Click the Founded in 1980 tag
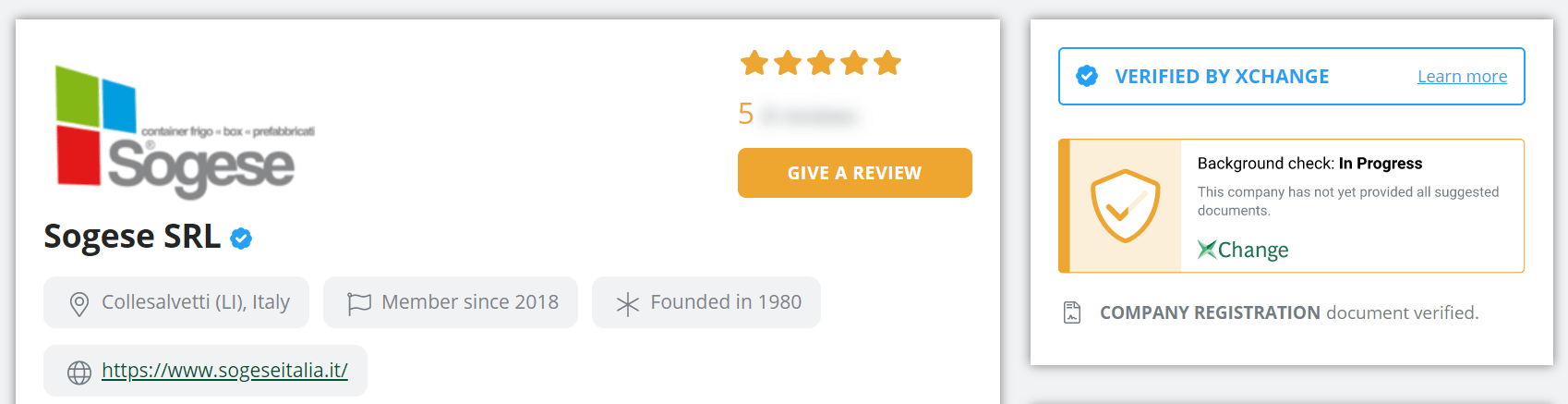The height and width of the screenshot is (404, 1568). 706,302
